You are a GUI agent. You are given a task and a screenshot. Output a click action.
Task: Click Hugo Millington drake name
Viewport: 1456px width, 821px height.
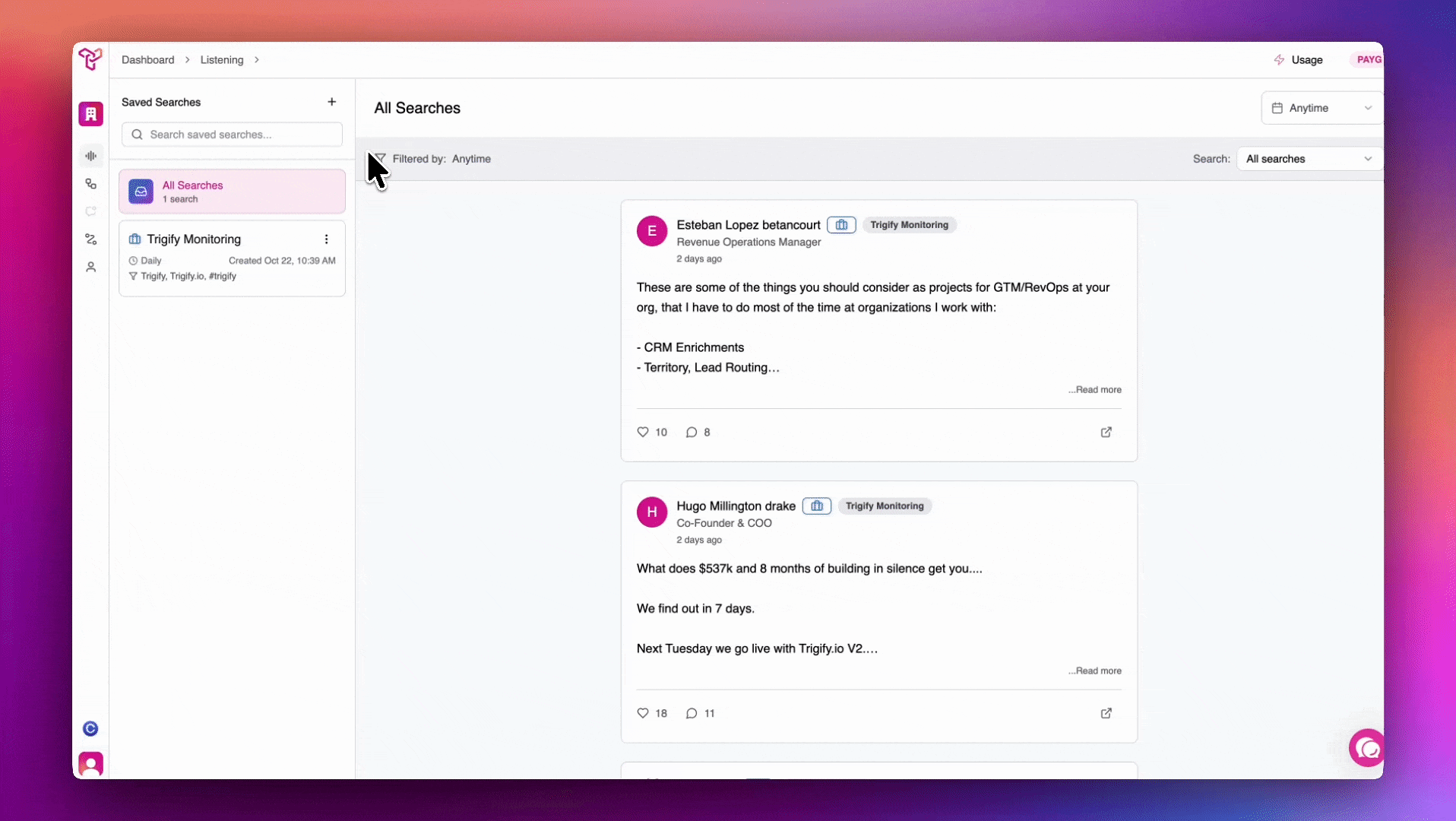point(736,506)
